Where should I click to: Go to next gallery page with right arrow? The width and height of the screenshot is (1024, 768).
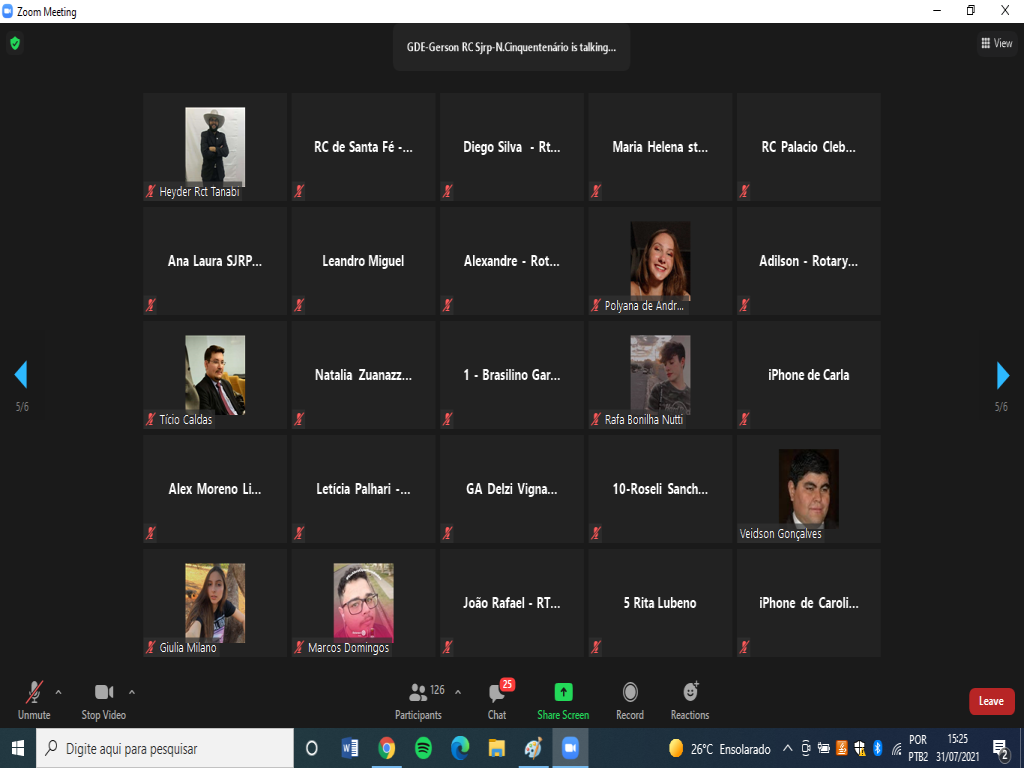(1002, 375)
